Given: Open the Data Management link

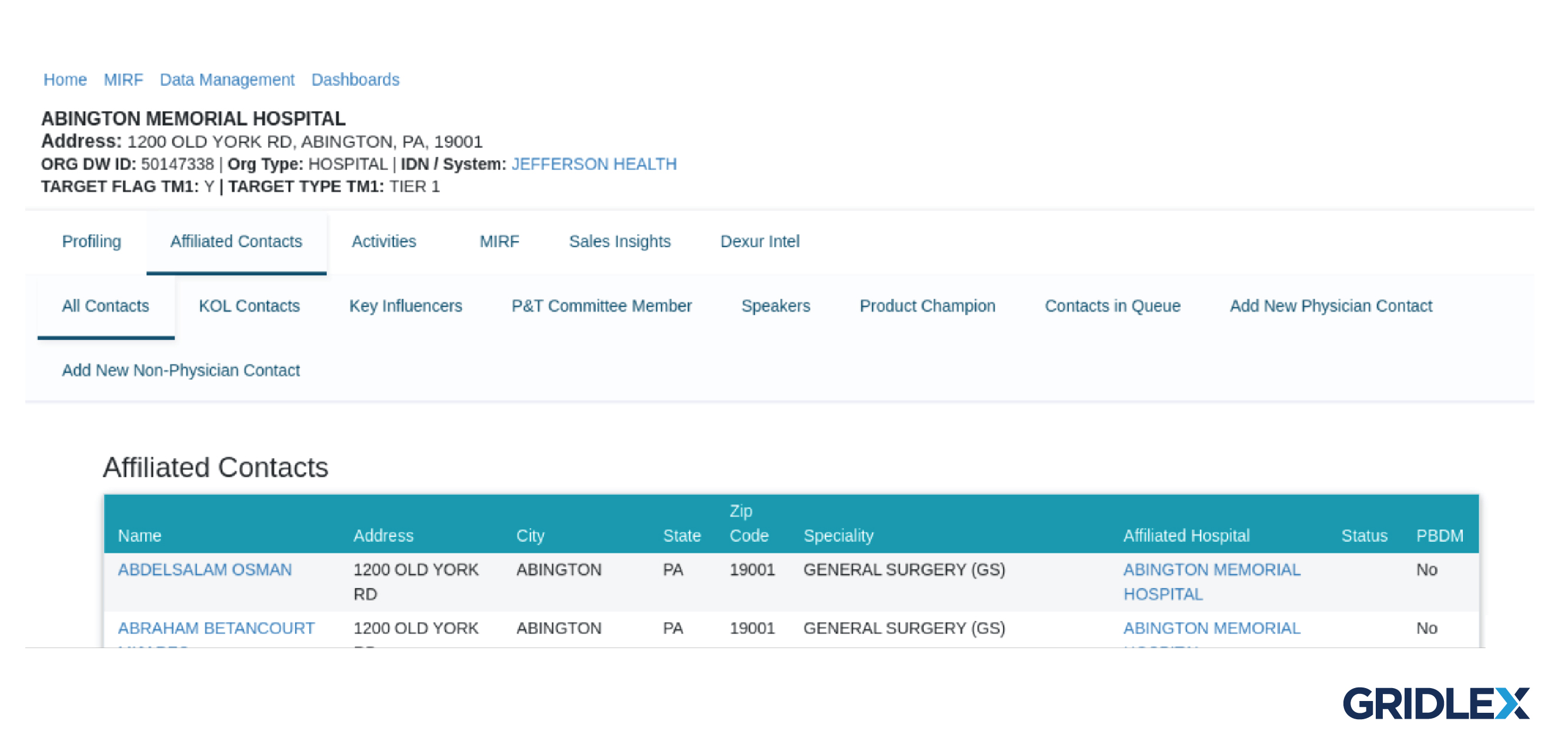Looking at the screenshot, I should click(x=227, y=80).
